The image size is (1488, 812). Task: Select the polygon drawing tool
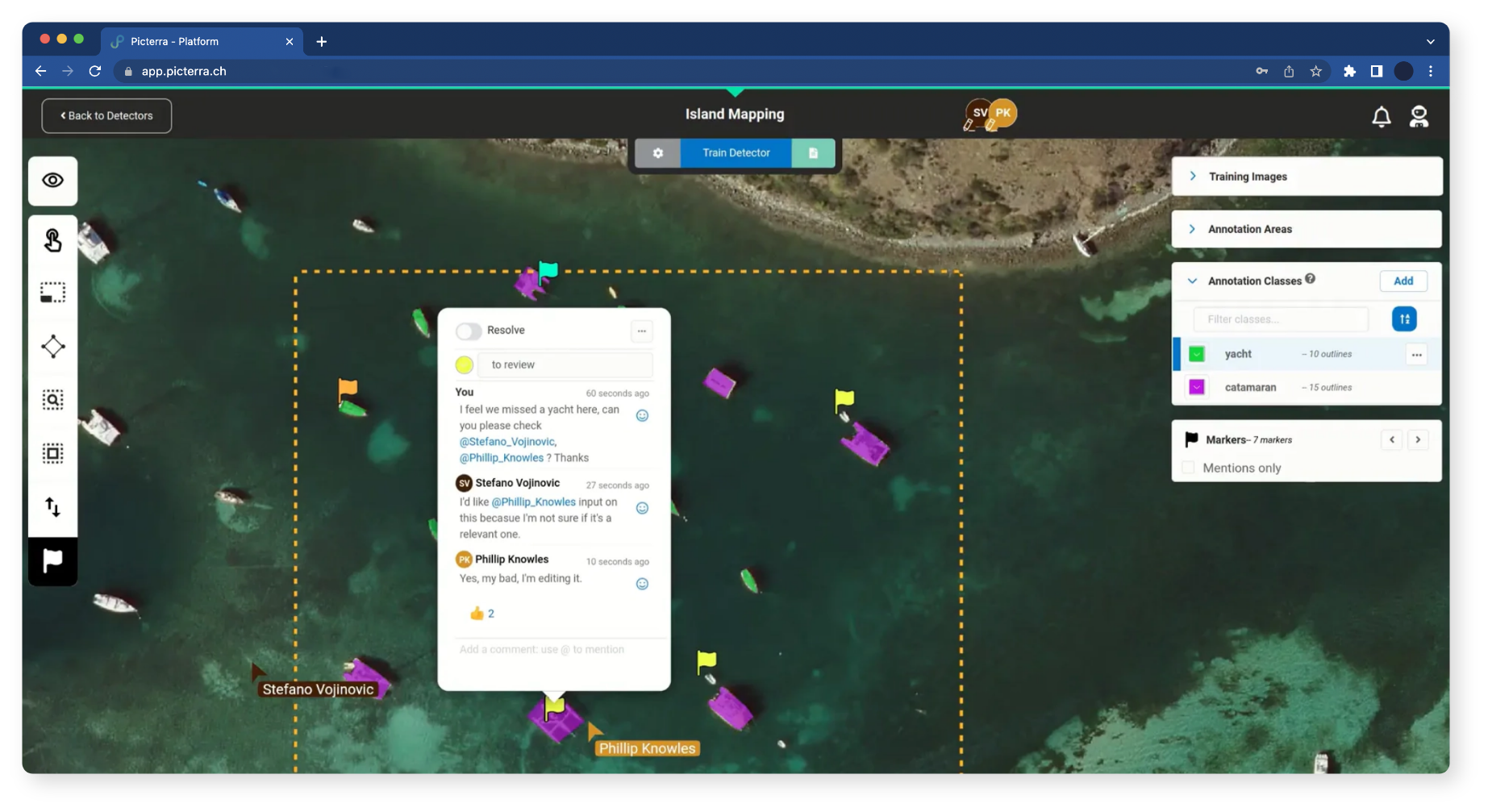52,346
